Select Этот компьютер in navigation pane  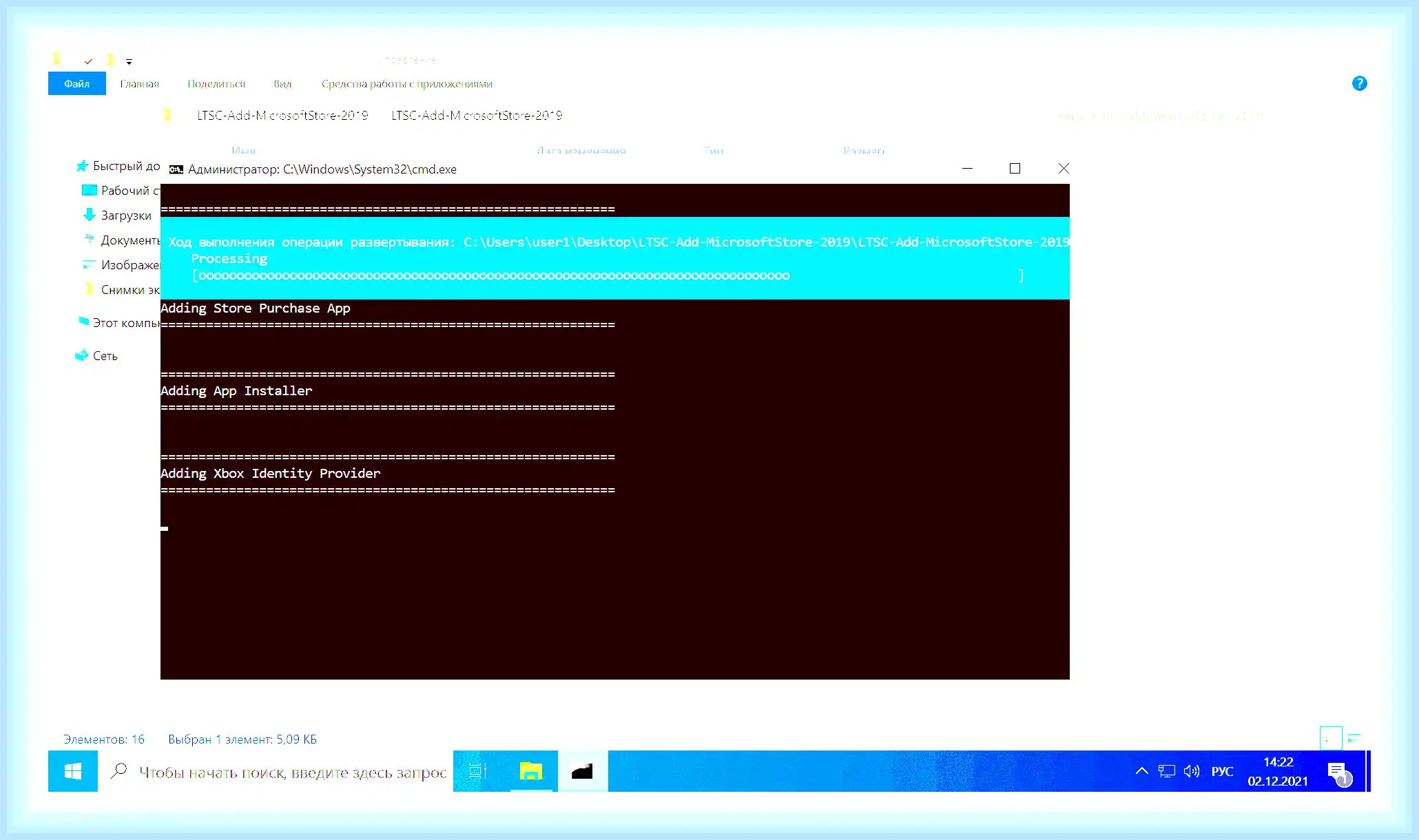(x=118, y=323)
